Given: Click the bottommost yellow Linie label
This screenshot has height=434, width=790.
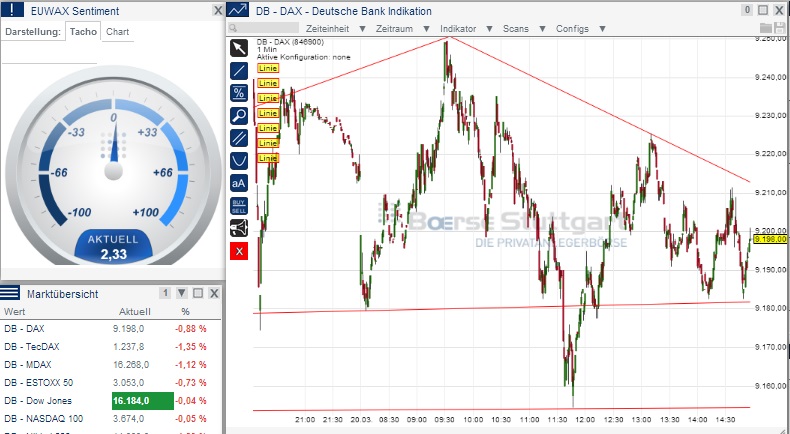Looking at the screenshot, I should tap(268, 158).
